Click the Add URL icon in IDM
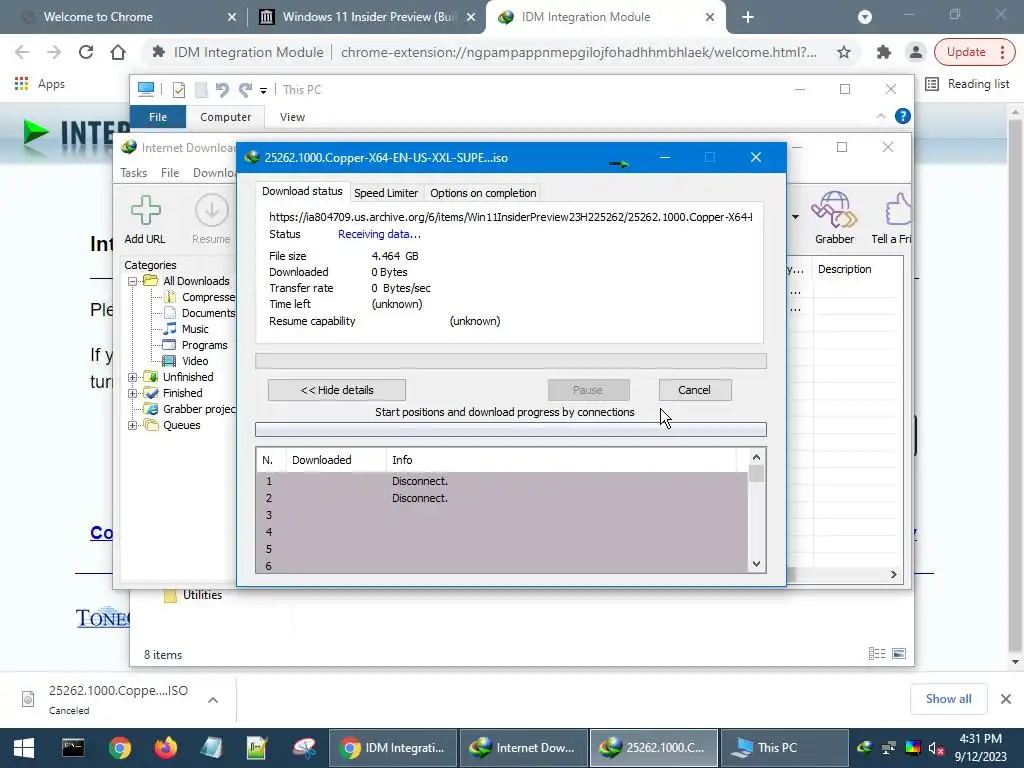The height and width of the screenshot is (768, 1024). 145,211
